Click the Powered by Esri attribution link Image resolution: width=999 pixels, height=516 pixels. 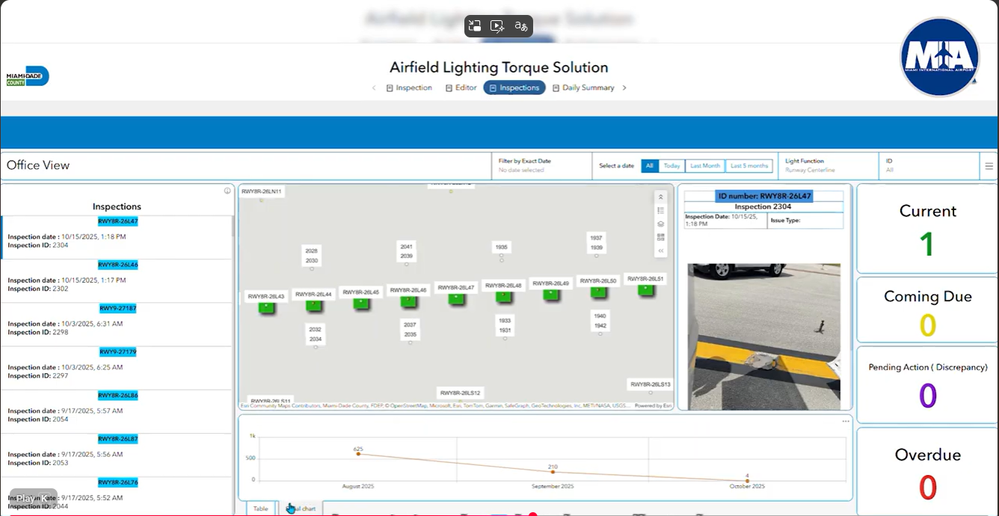(x=654, y=405)
